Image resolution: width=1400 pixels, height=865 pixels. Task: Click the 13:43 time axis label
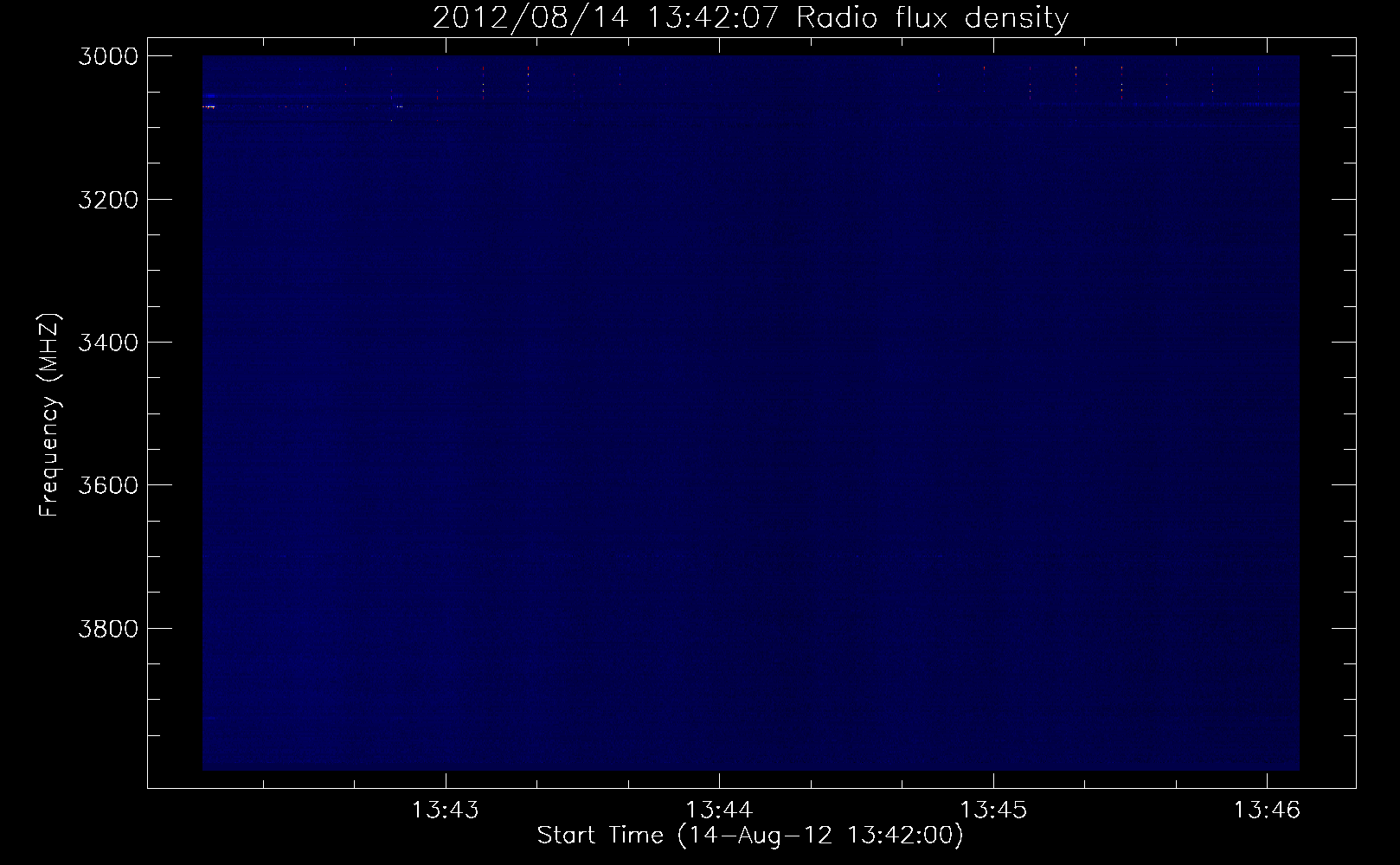(445, 811)
